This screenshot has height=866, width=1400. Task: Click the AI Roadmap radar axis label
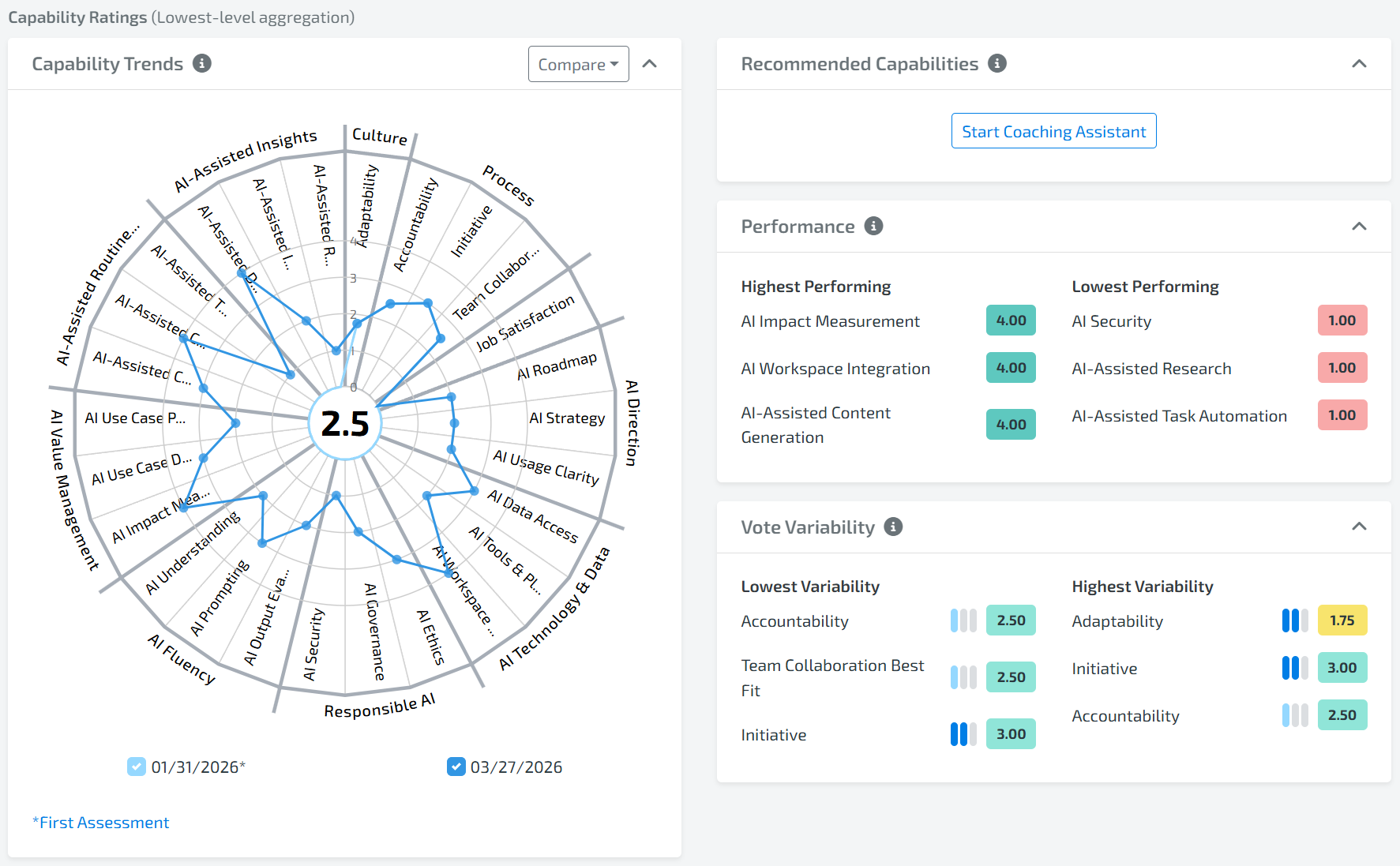tap(557, 366)
